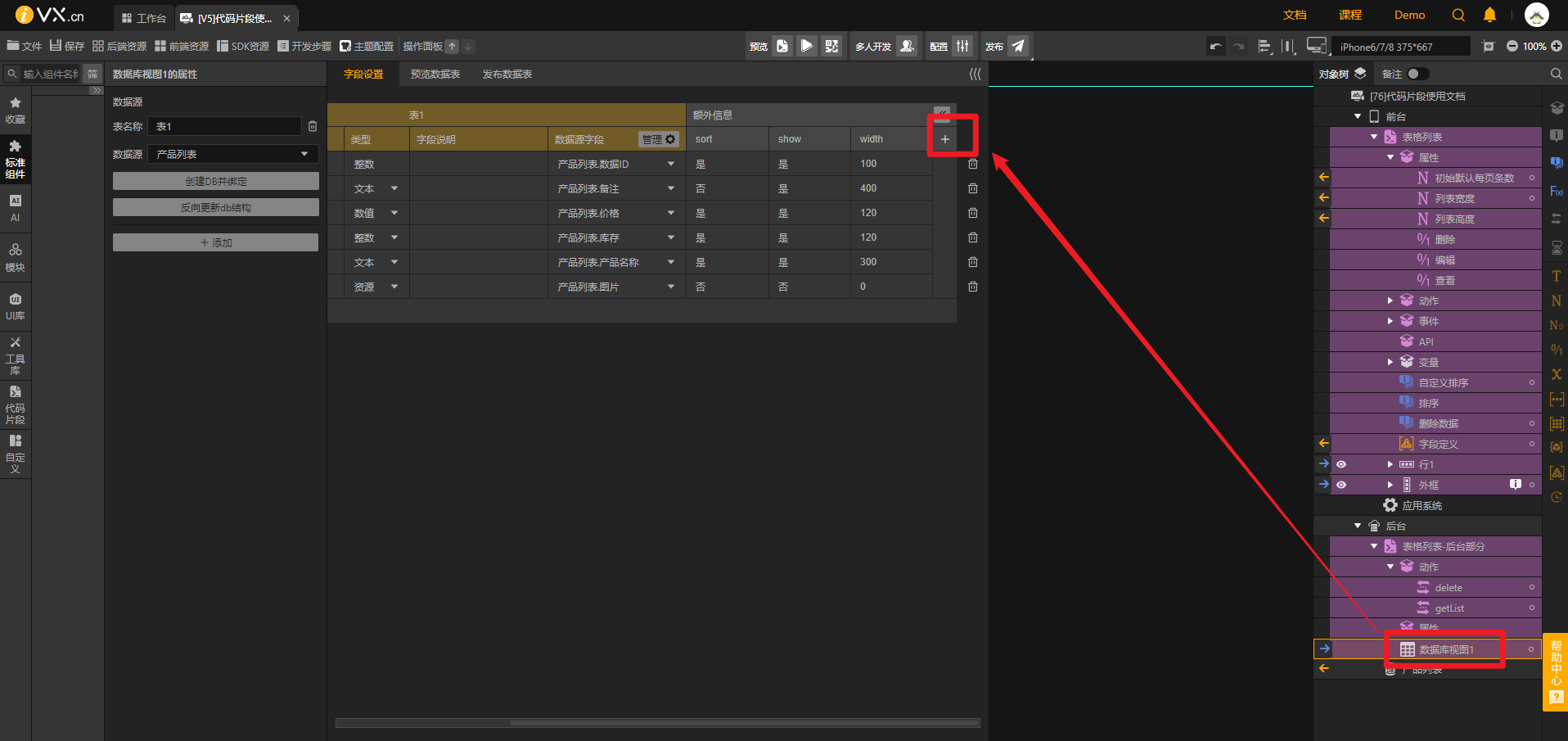Click the plus icon to add a column
Screen dimensions: 1568x741
tap(945, 139)
